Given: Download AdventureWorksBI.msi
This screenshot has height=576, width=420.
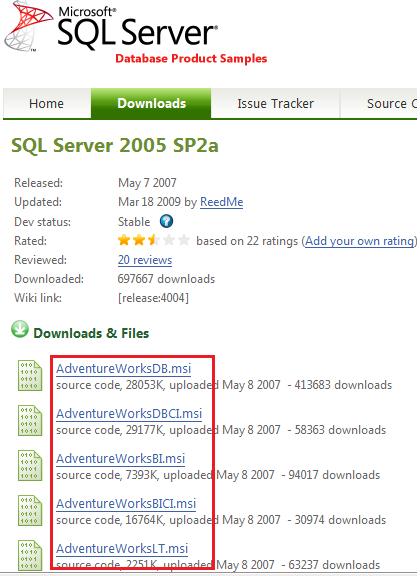Looking at the screenshot, I should (121, 458).
